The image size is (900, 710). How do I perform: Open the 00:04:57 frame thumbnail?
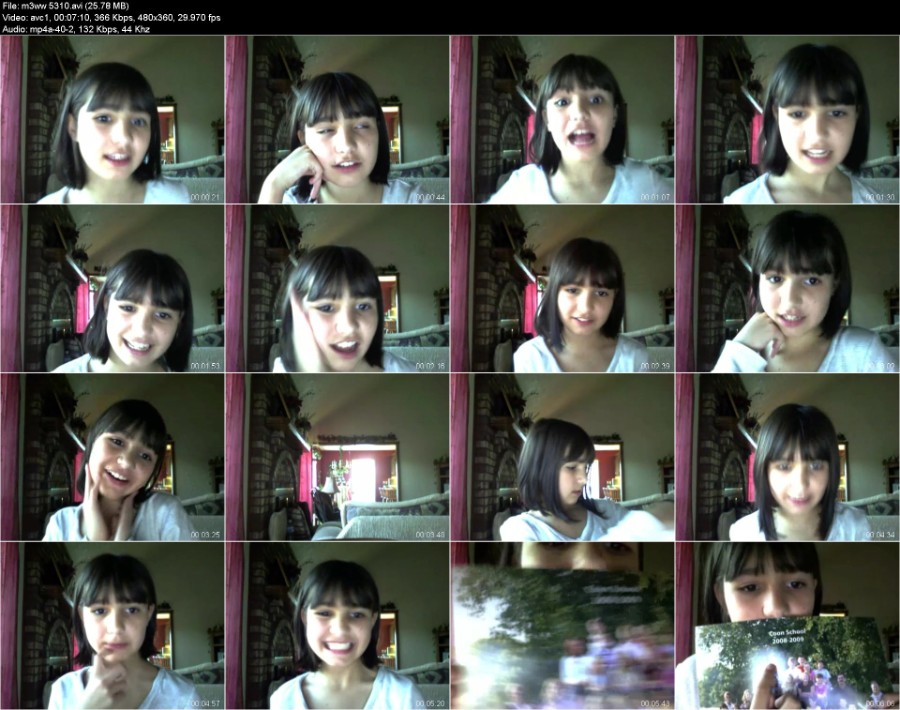[112, 626]
